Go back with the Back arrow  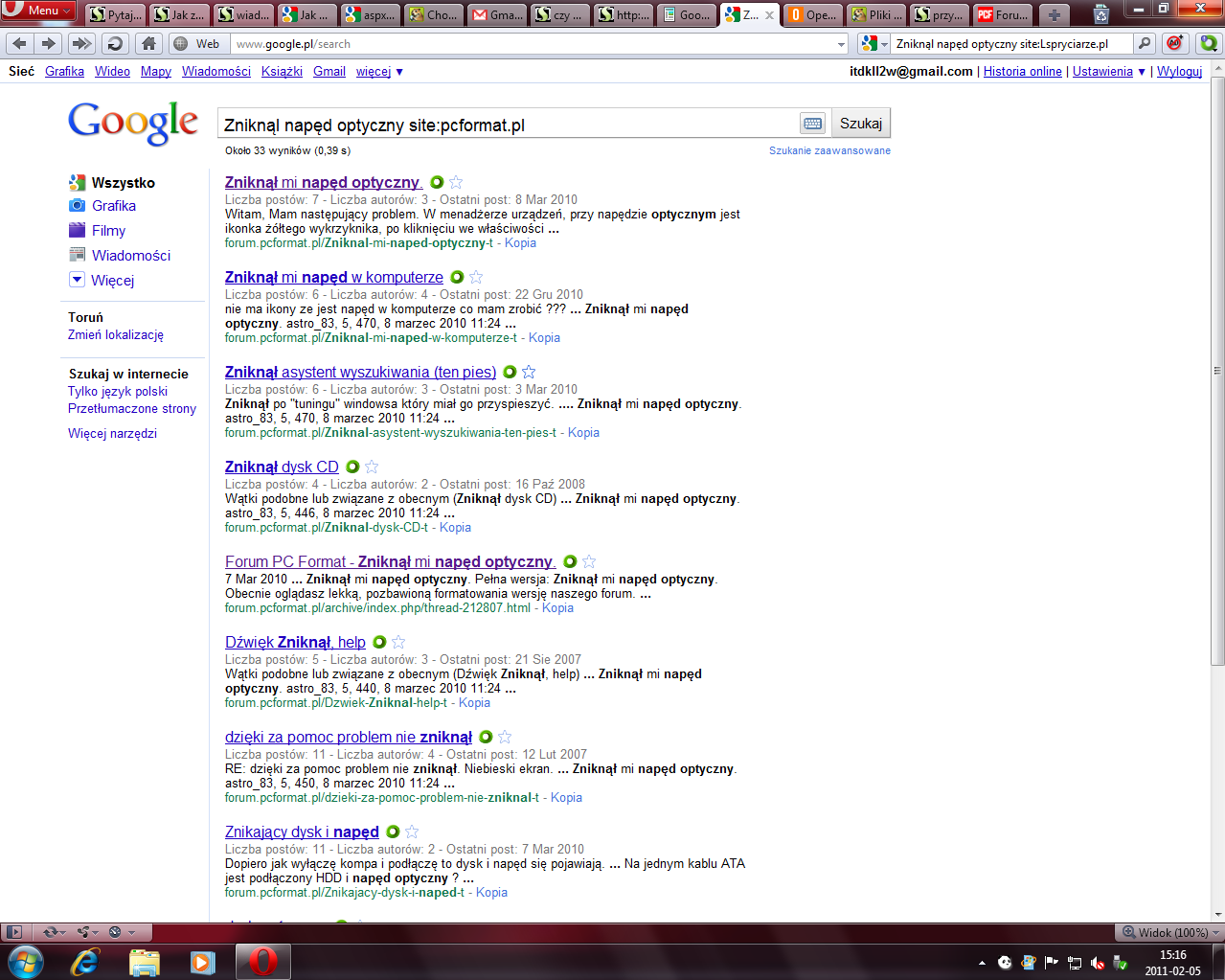20,44
